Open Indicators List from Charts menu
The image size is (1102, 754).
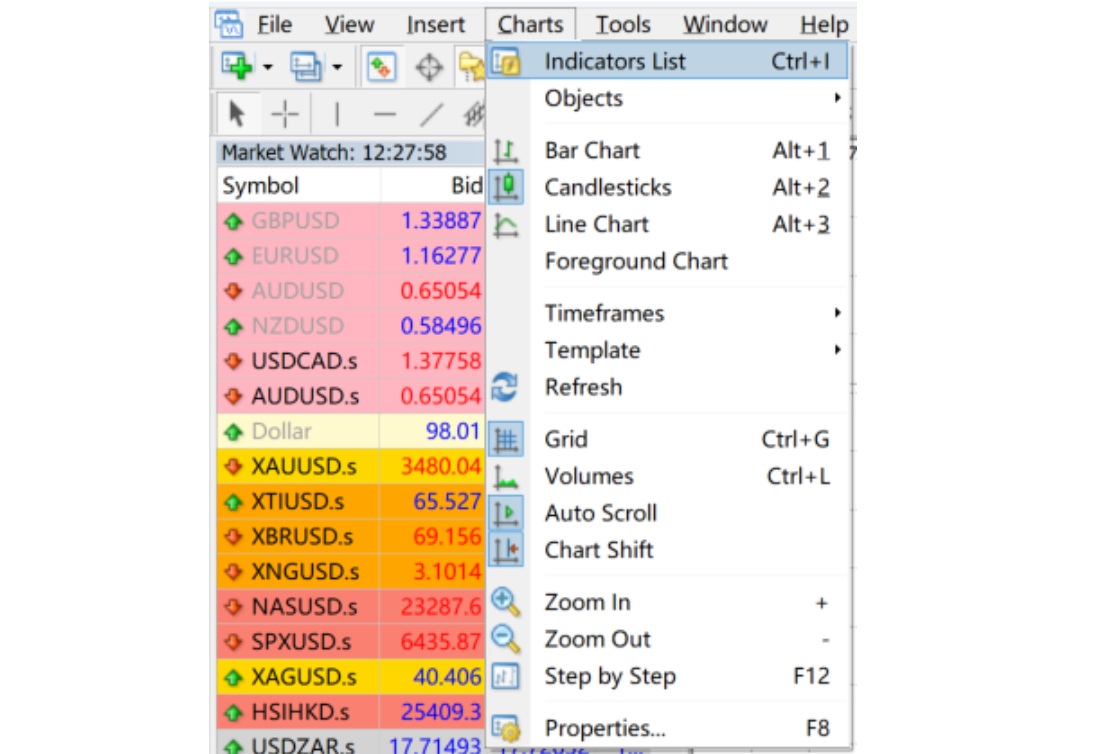click(667, 61)
